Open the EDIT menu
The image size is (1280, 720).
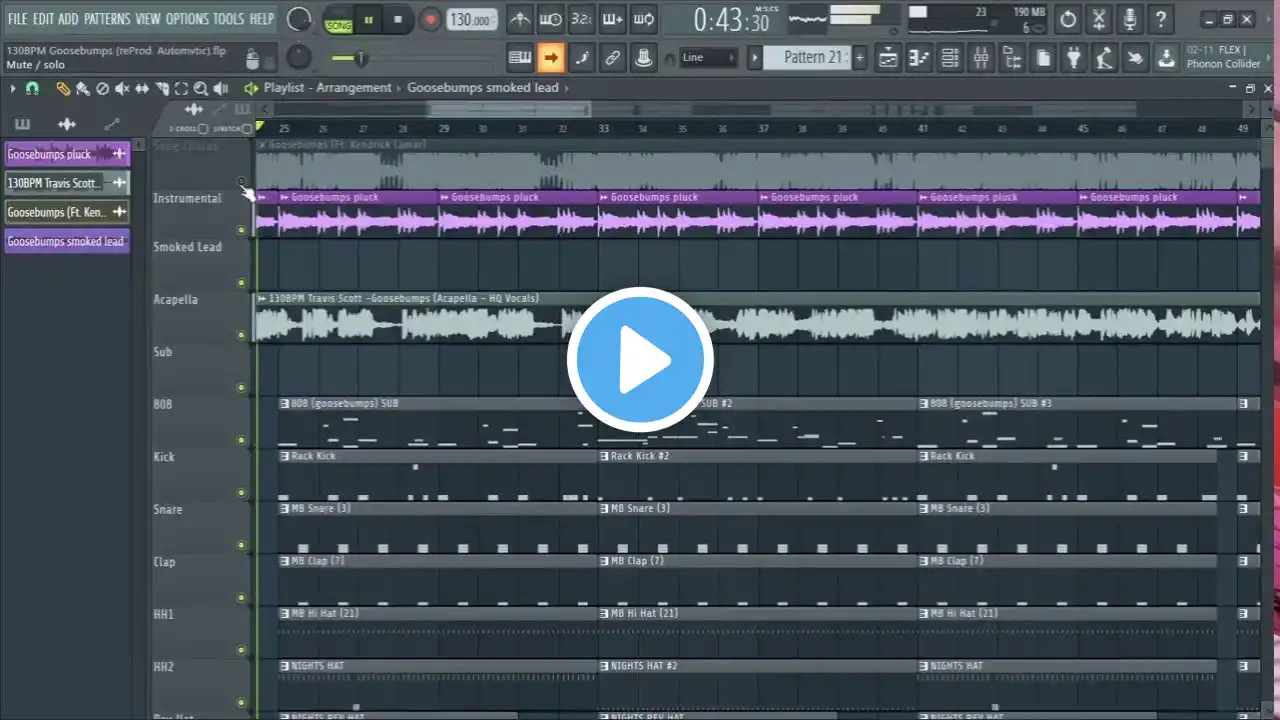pos(44,19)
